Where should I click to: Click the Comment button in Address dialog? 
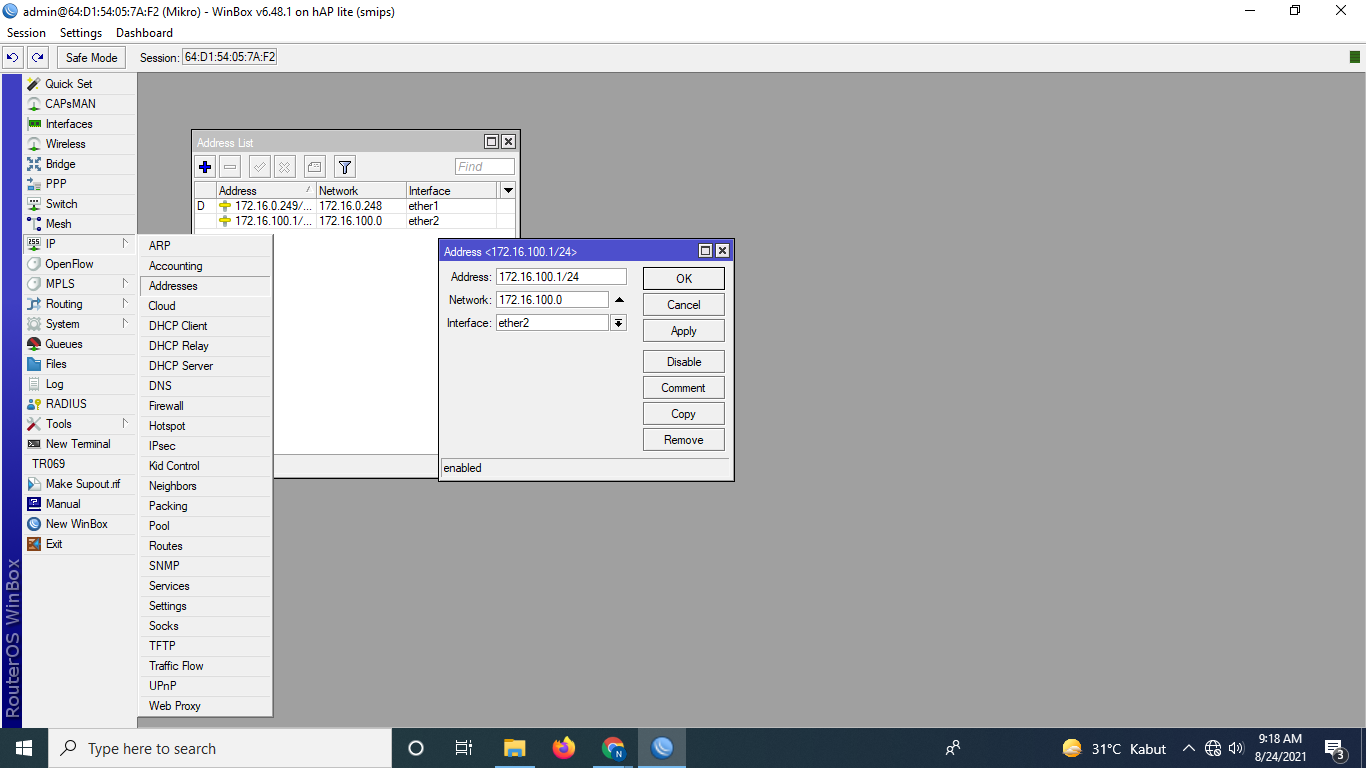tap(684, 388)
